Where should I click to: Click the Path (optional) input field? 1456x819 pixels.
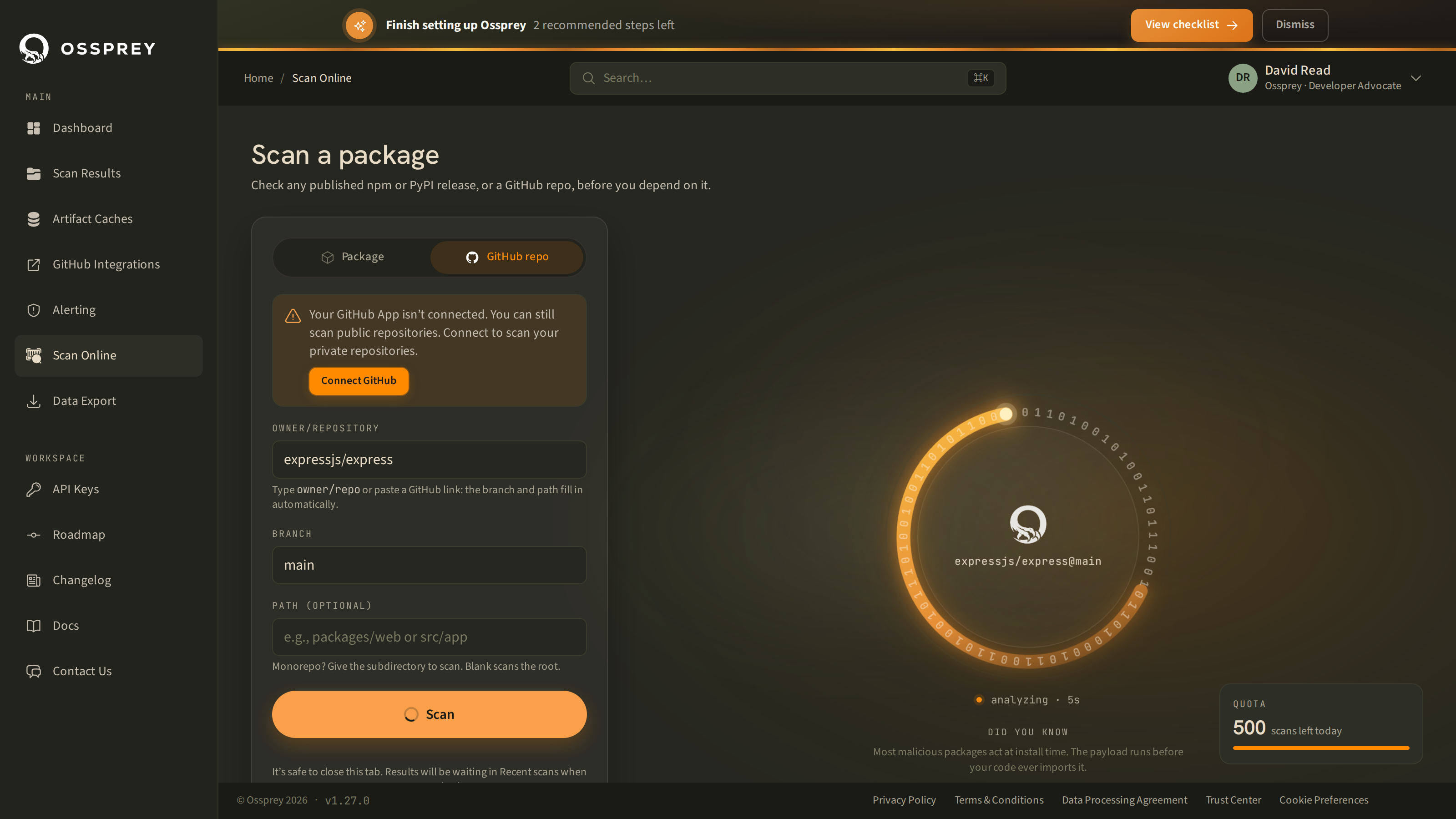click(x=429, y=637)
